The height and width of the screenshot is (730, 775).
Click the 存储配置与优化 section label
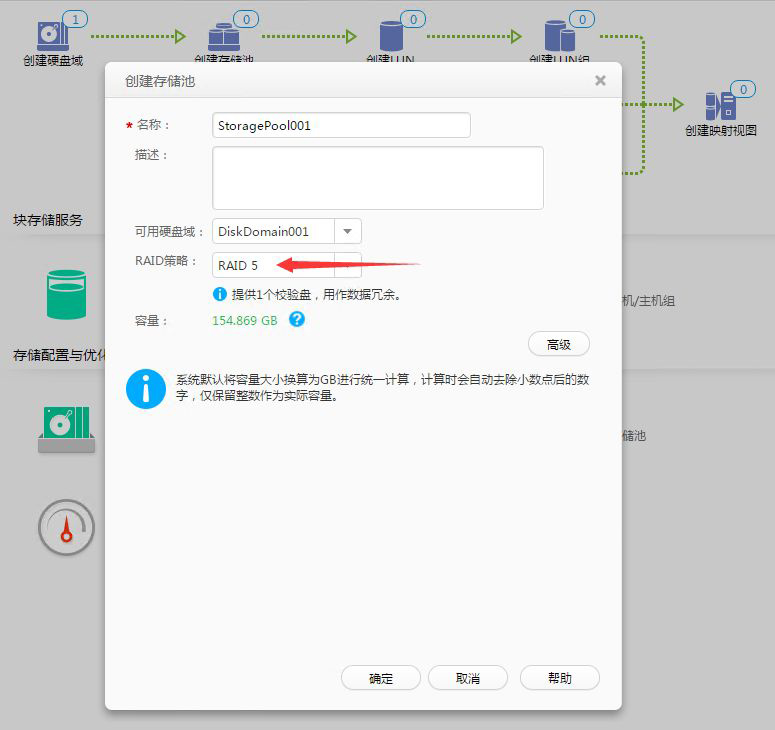click(59, 355)
